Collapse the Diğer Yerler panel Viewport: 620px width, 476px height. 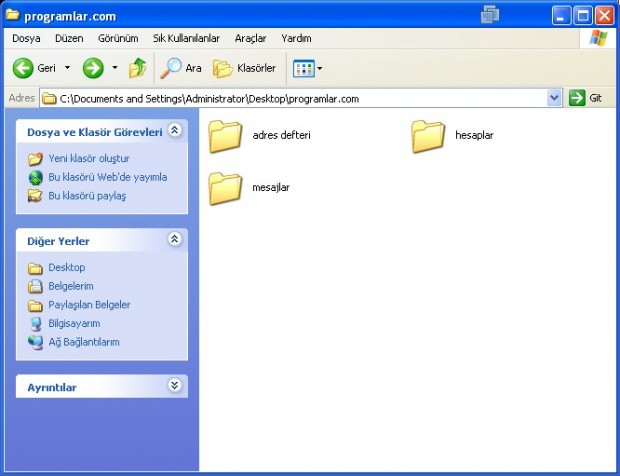(x=174, y=239)
